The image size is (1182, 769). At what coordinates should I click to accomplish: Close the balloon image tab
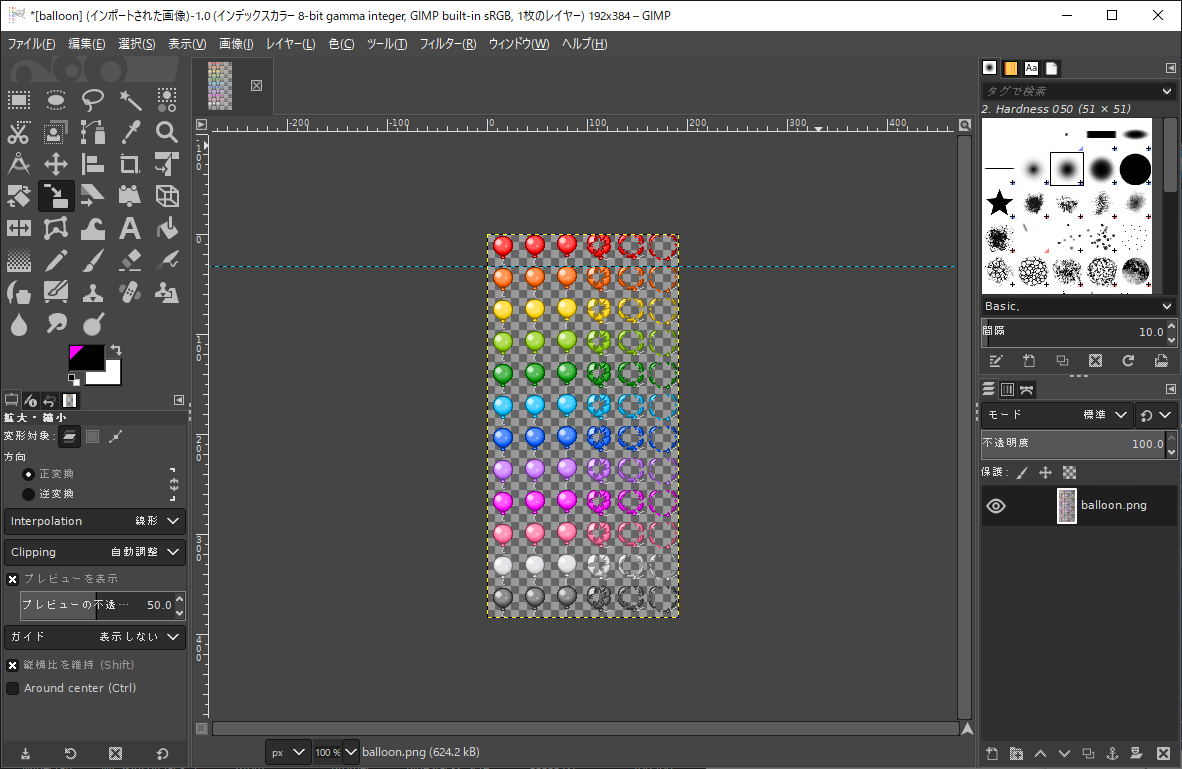pyautogui.click(x=256, y=85)
